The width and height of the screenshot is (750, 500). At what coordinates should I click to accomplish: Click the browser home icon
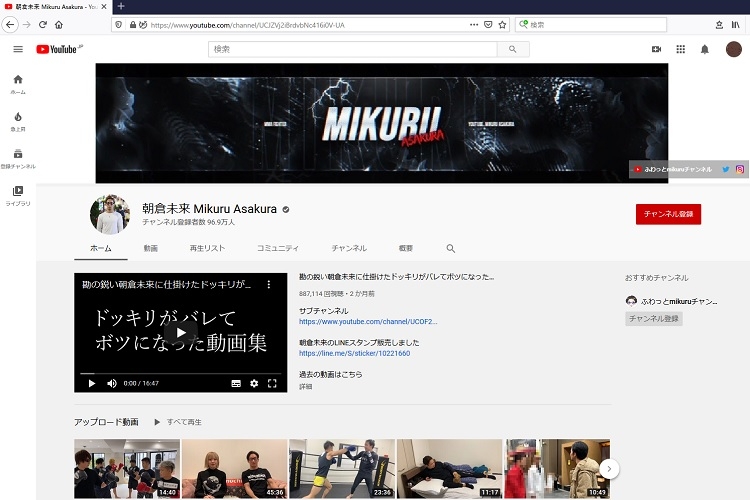[58, 25]
